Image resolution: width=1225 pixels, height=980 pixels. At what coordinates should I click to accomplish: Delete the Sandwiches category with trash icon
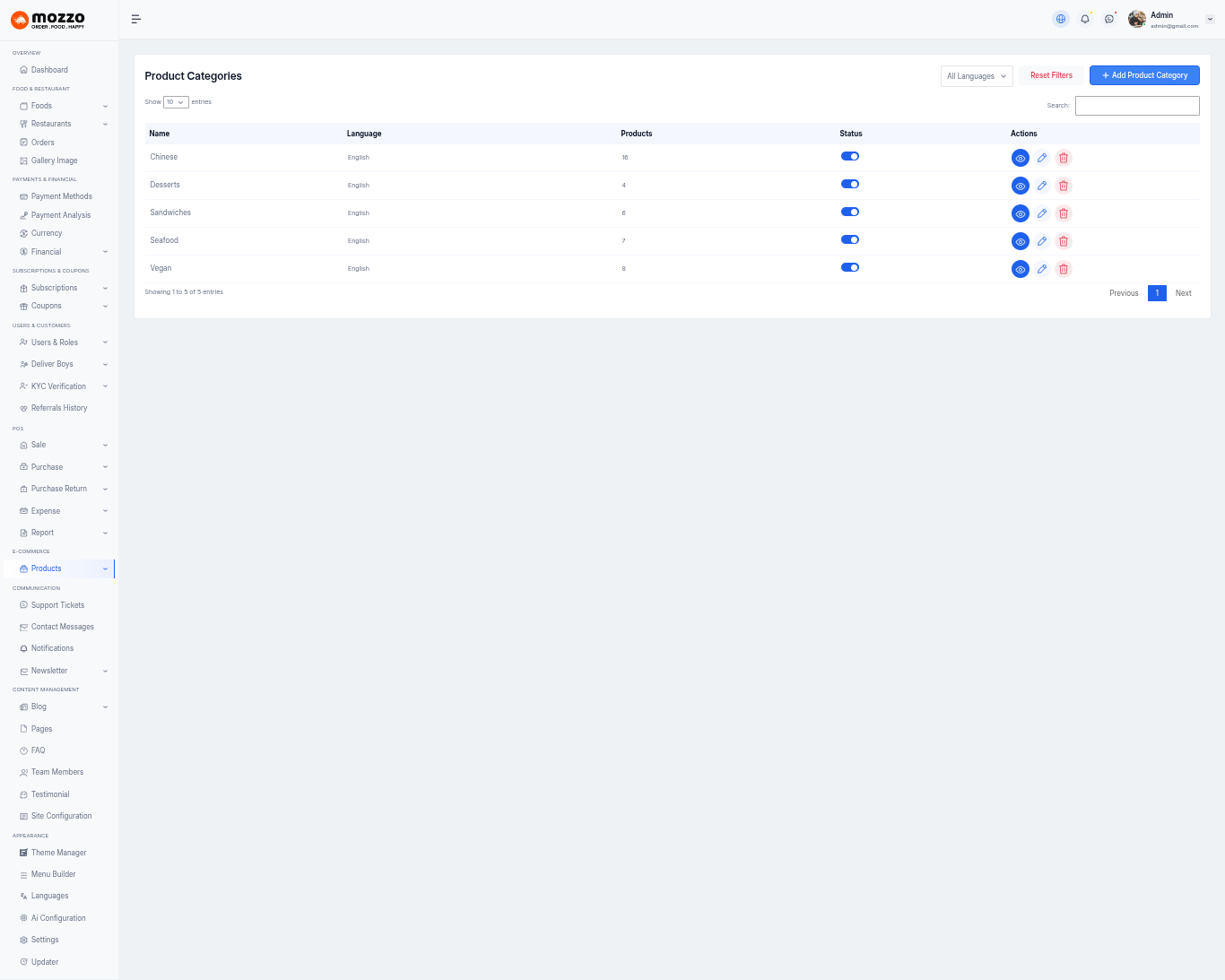coord(1063,213)
